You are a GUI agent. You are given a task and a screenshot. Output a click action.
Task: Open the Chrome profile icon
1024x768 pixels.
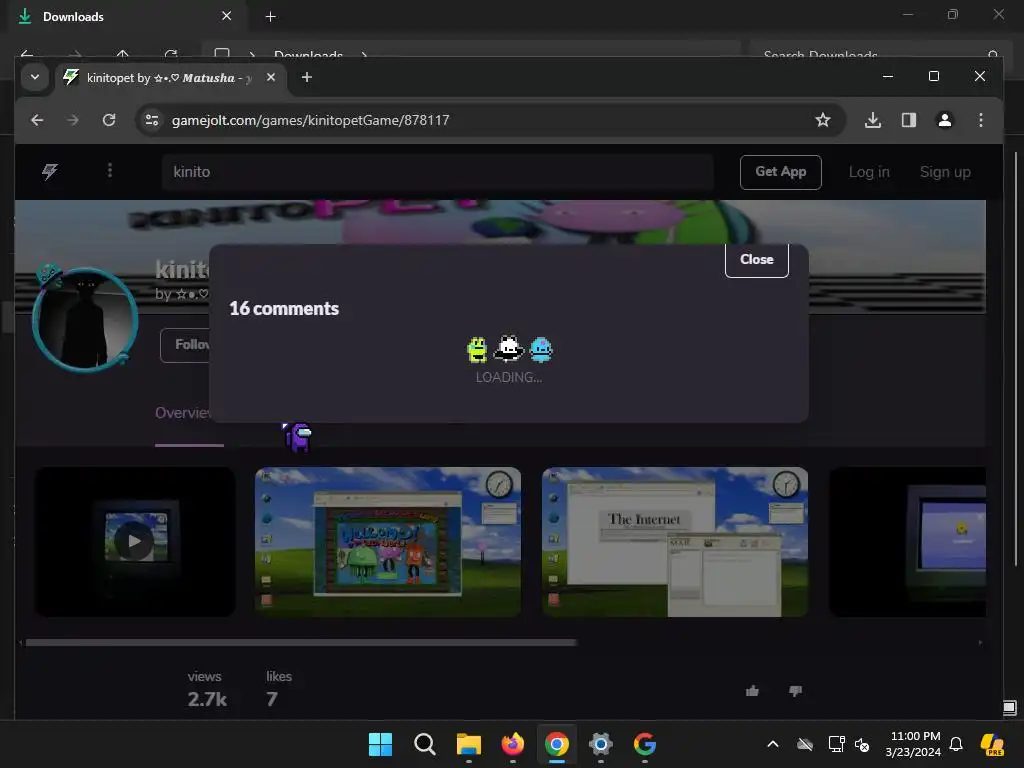pos(944,120)
